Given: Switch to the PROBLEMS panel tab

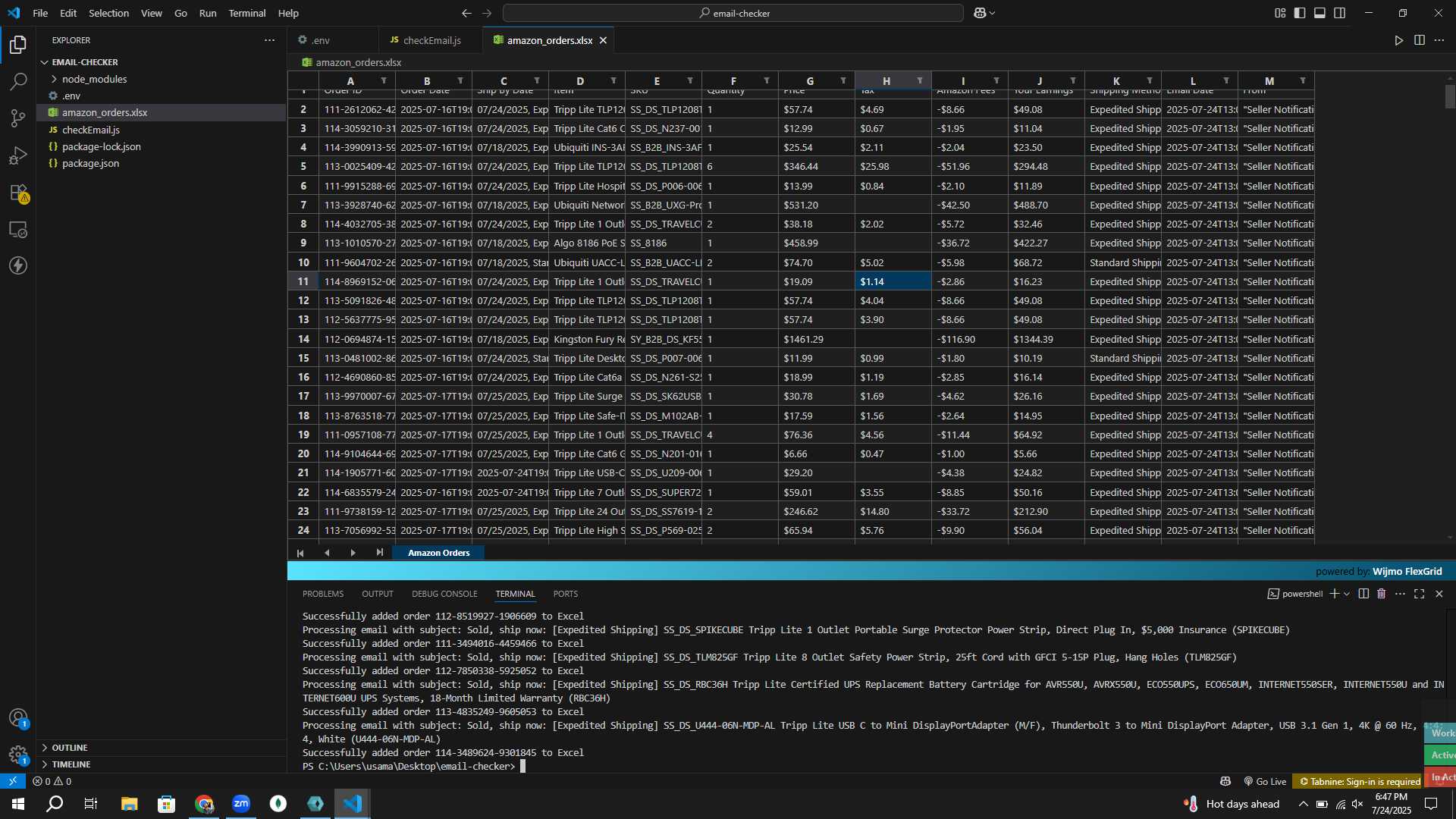Looking at the screenshot, I should tap(323, 594).
